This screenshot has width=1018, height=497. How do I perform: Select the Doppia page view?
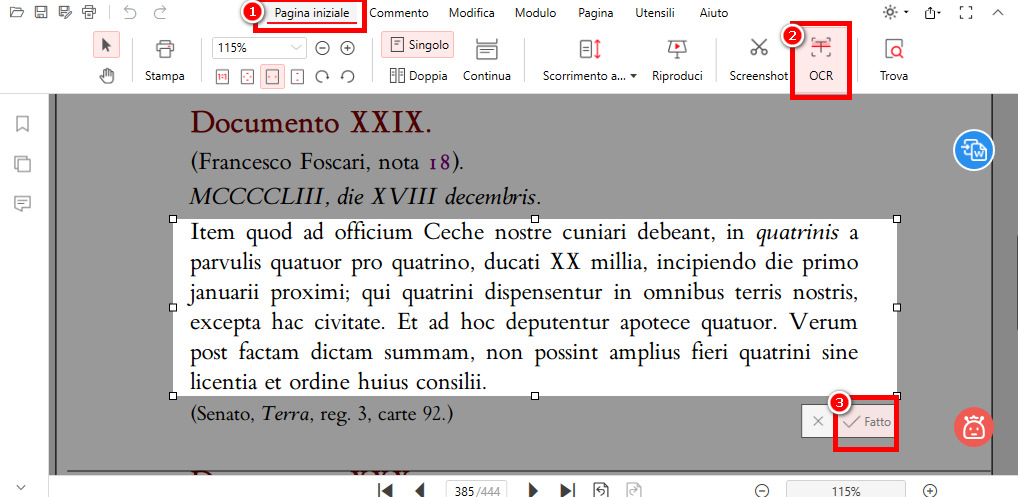pyautogui.click(x=419, y=76)
